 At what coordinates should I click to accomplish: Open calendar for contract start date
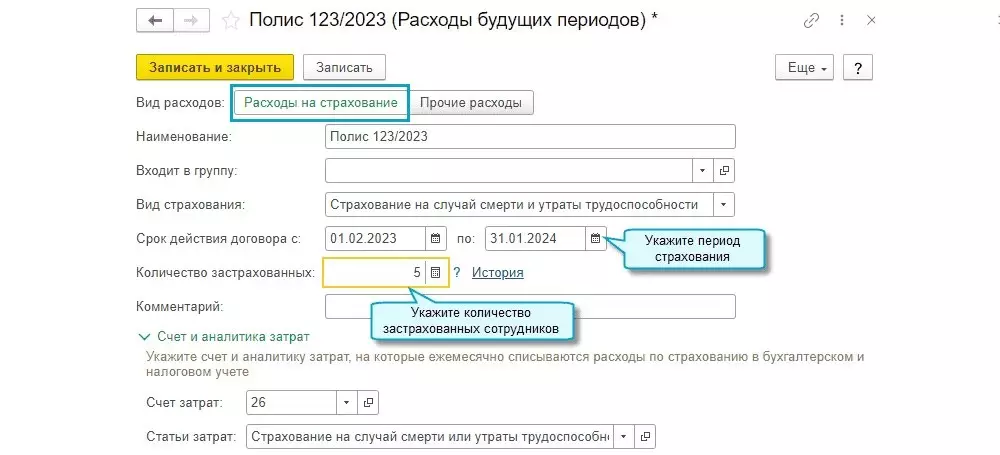click(436, 239)
